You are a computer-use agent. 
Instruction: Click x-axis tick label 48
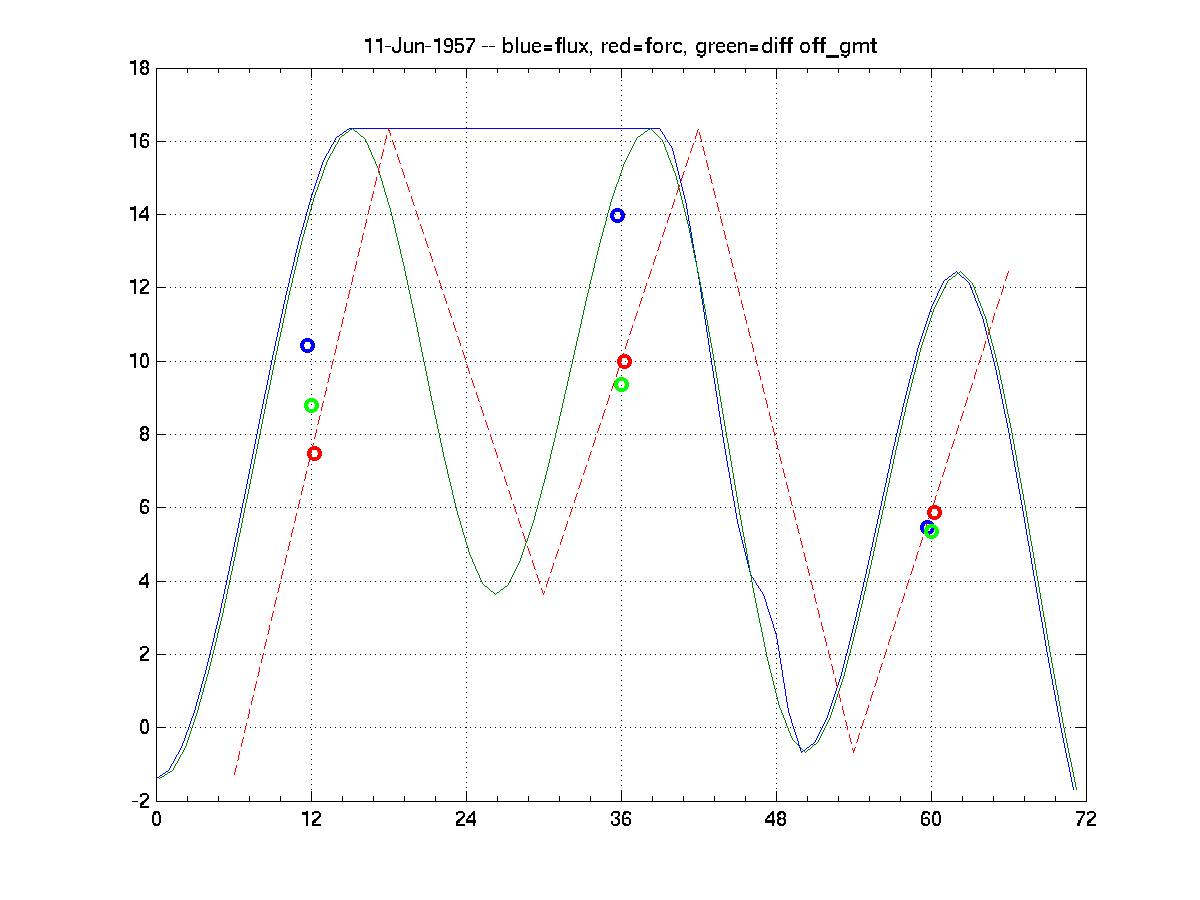pos(776,819)
